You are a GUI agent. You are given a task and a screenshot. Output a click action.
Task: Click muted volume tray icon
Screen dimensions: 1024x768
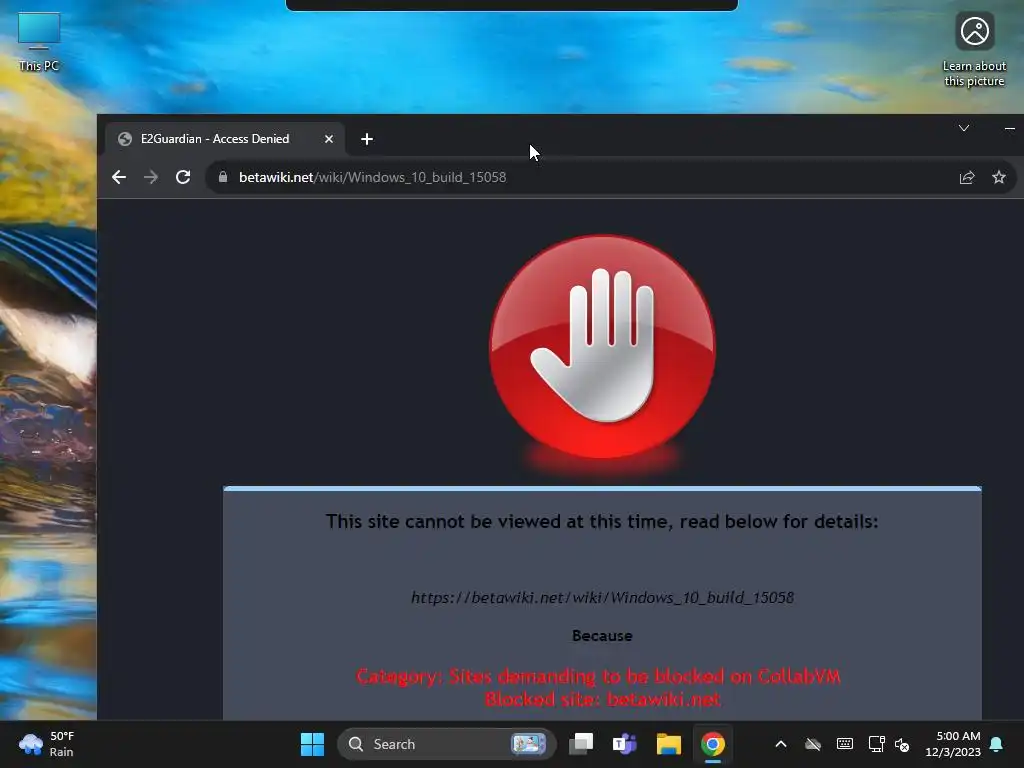click(902, 744)
